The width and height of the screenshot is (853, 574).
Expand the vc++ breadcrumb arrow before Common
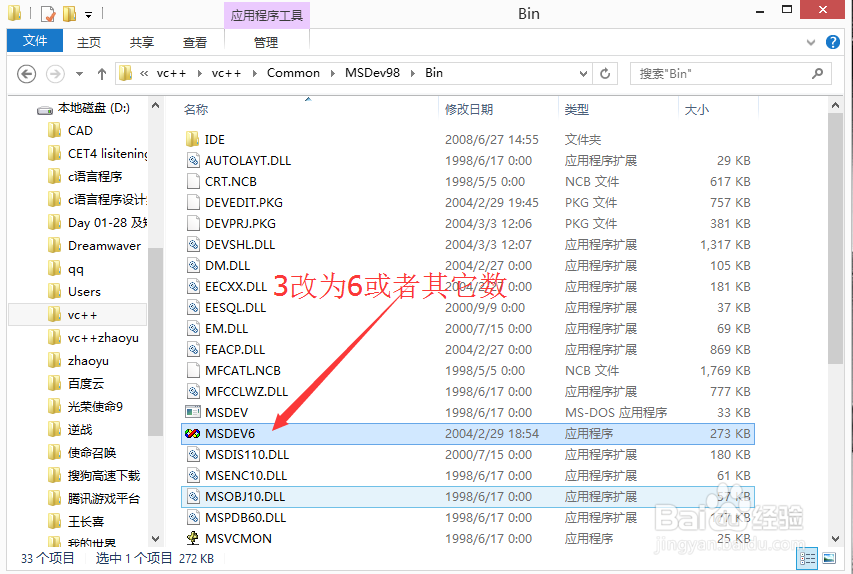[x=254, y=73]
